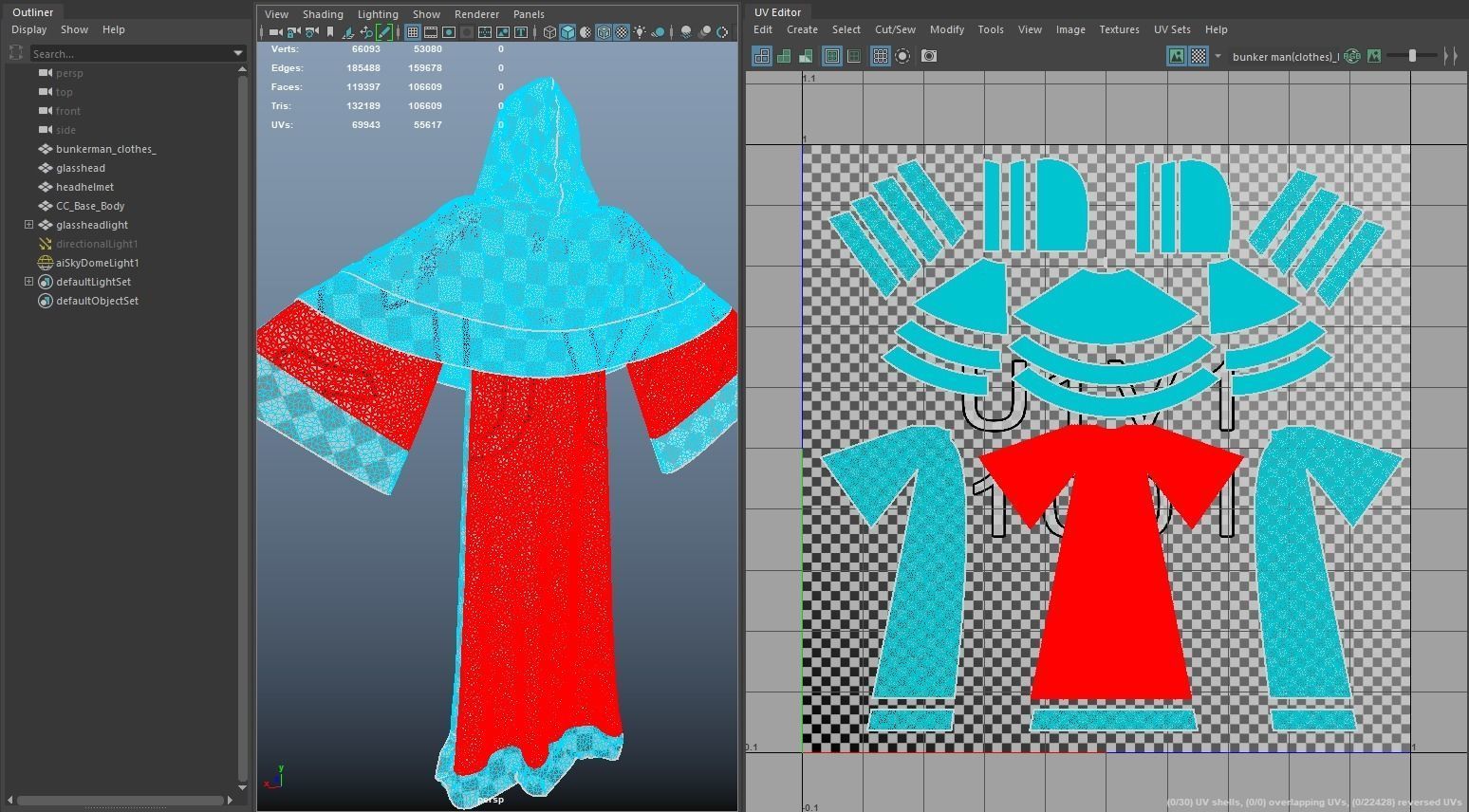Viewport: 1469px width, 812px height.
Task: Toggle Checkered Tiles in UV Editor
Action: (x=1199, y=56)
